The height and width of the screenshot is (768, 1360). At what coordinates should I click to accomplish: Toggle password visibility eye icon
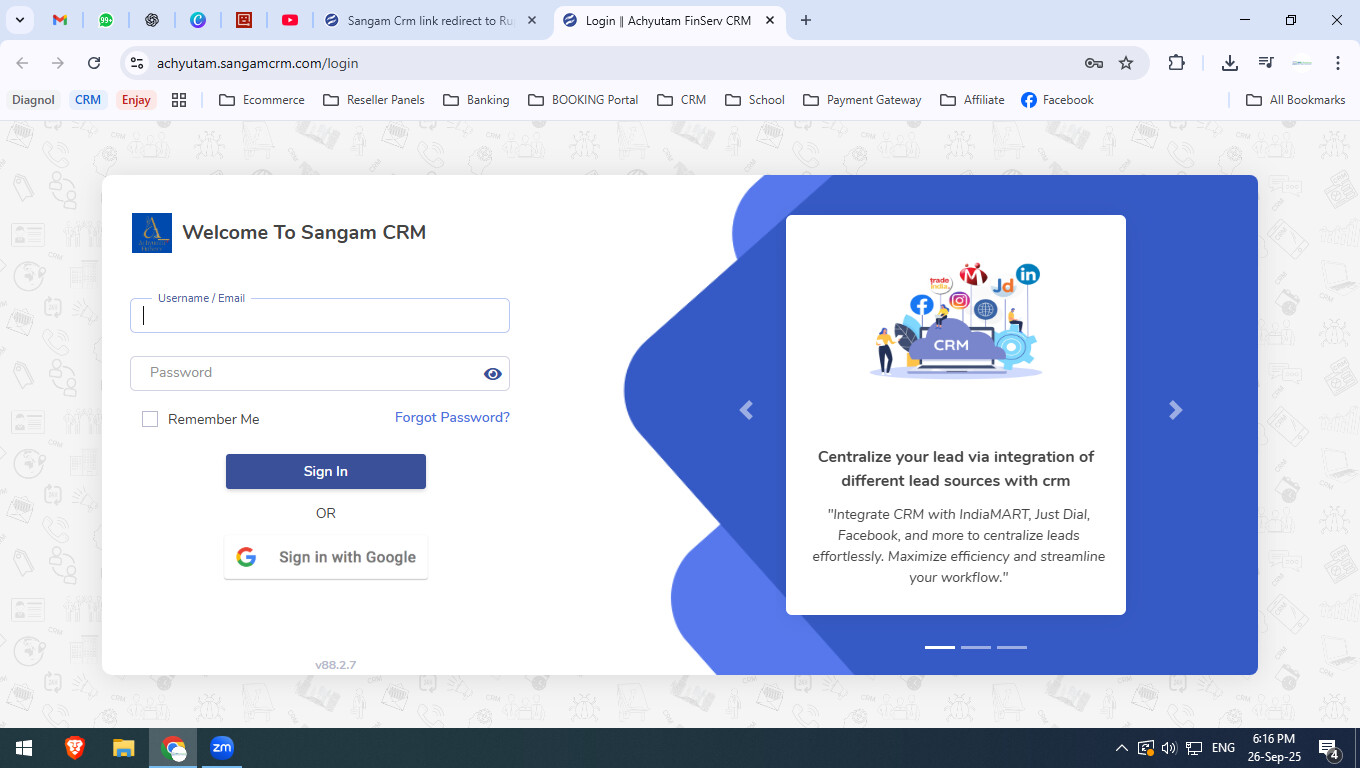[492, 374]
